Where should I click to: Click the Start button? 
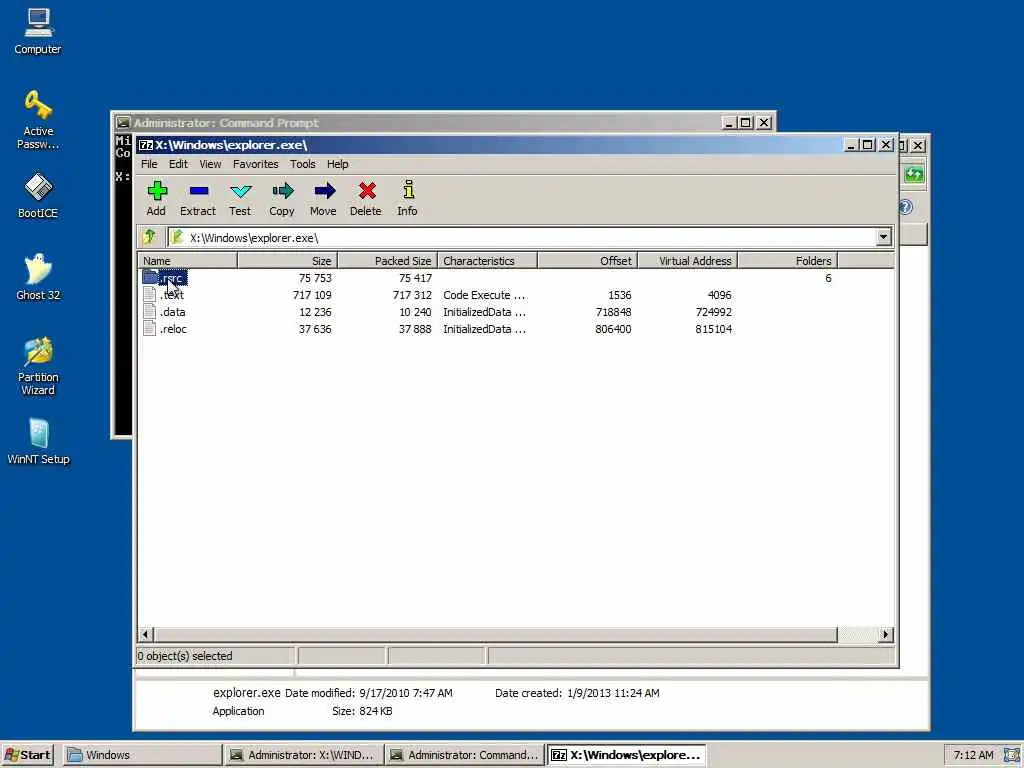pyautogui.click(x=27, y=755)
